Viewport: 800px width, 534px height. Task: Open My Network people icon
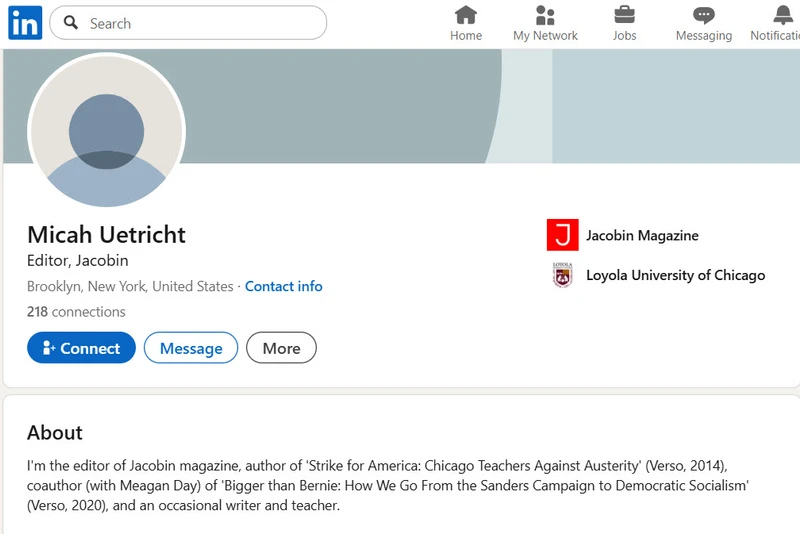545,15
